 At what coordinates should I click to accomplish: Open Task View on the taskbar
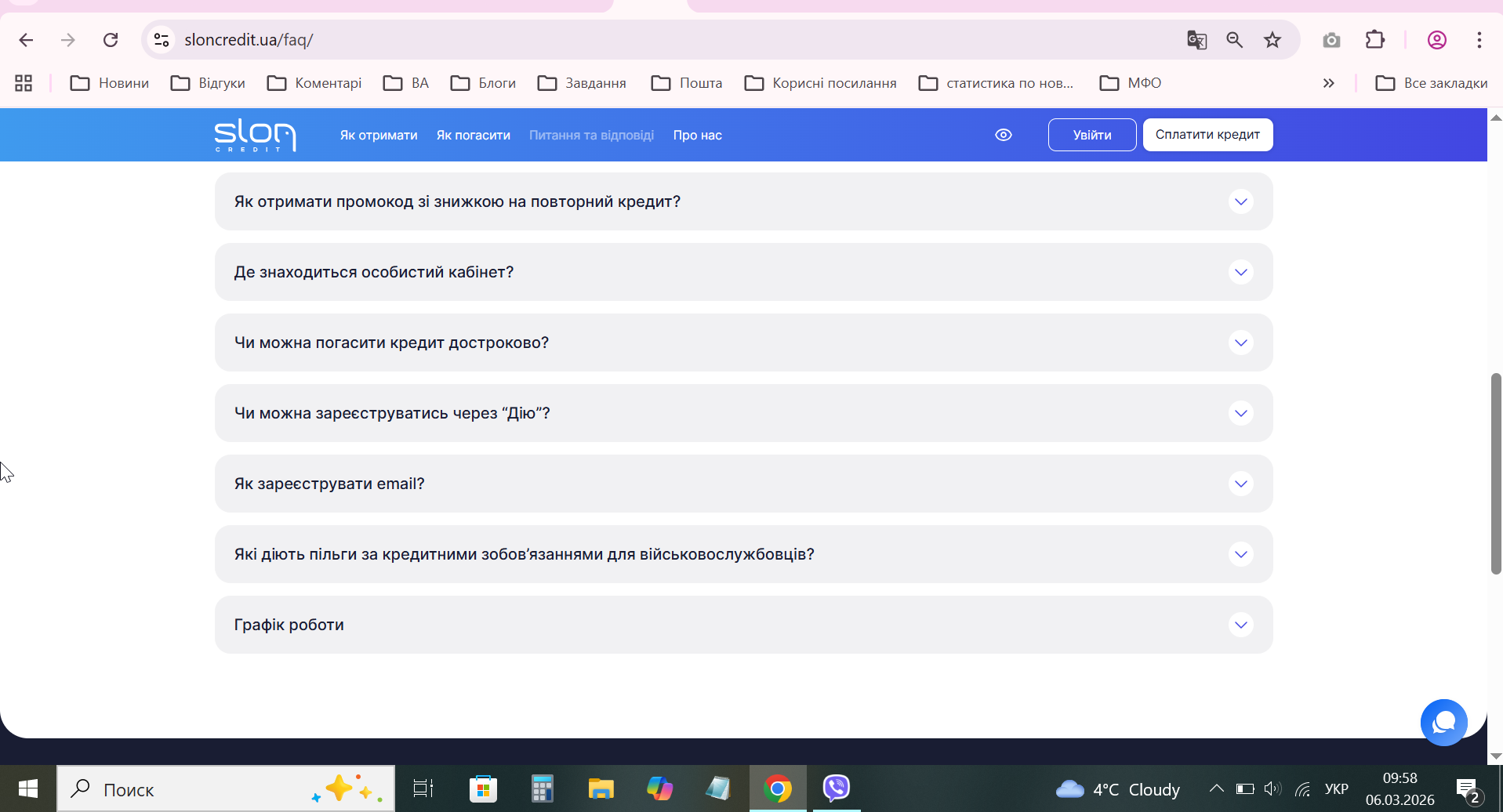tap(423, 788)
